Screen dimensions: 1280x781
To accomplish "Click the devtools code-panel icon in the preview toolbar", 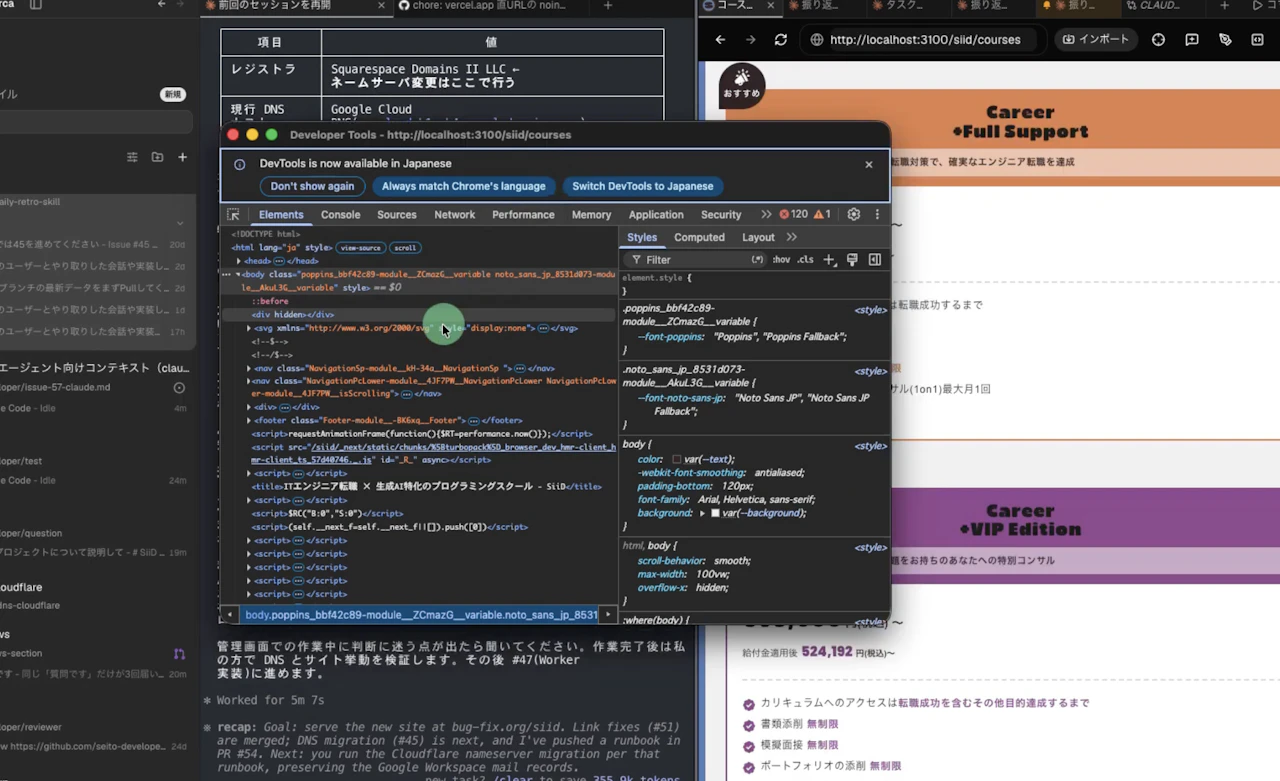I will point(1257,40).
